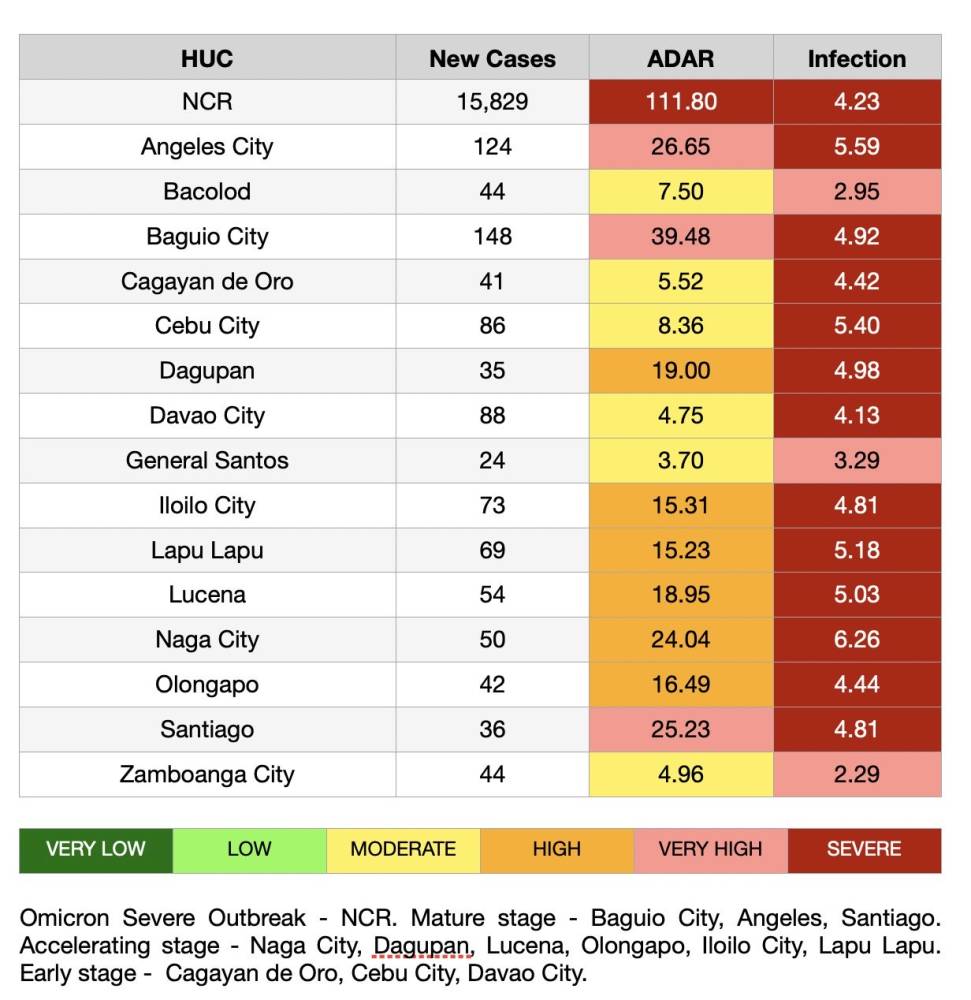971x1000 pixels.
Task: Click the NCR row label
Action: click(207, 102)
